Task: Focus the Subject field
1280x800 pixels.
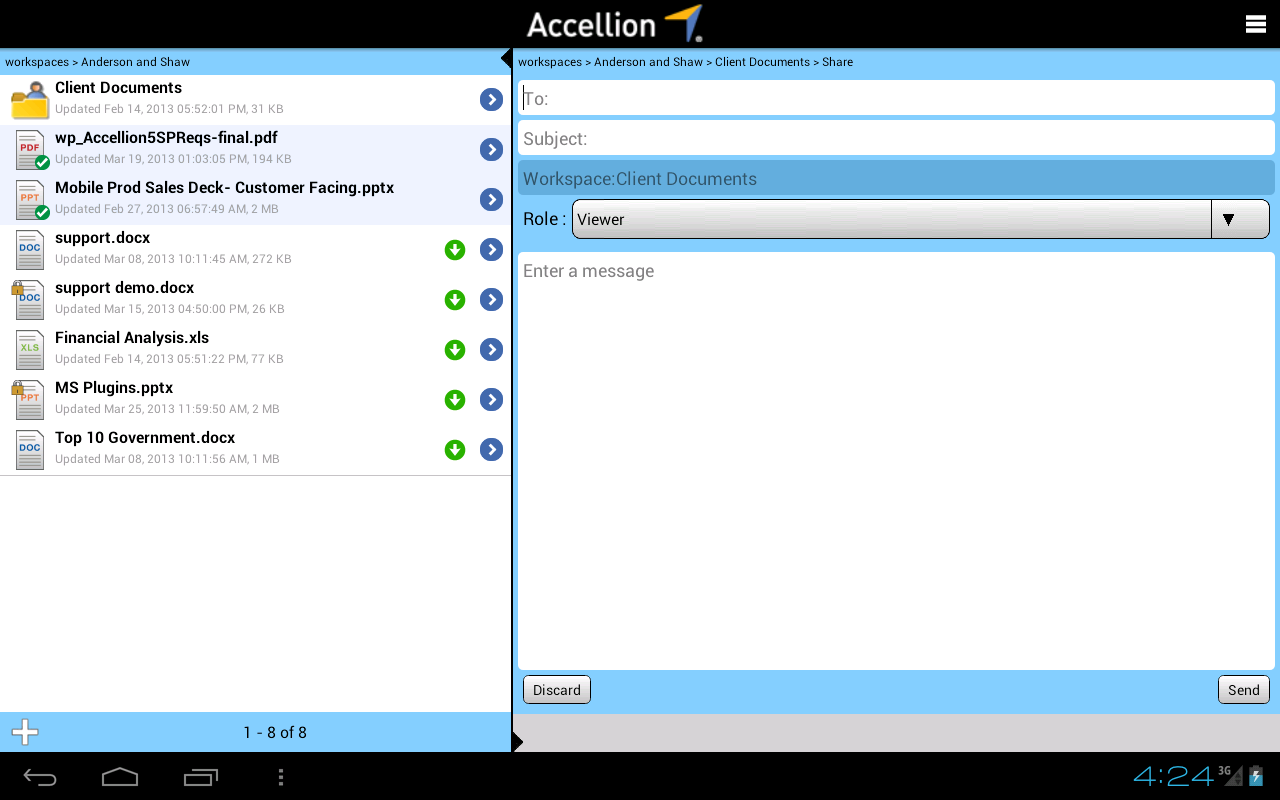Action: [896, 138]
